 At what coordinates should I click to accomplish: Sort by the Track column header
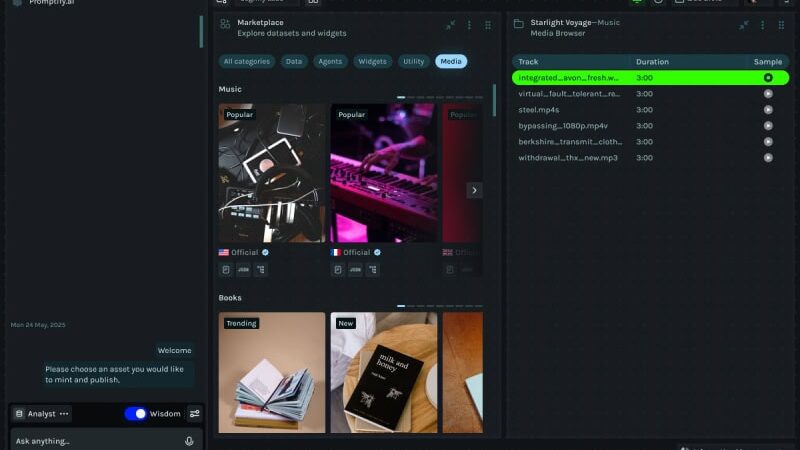point(528,62)
